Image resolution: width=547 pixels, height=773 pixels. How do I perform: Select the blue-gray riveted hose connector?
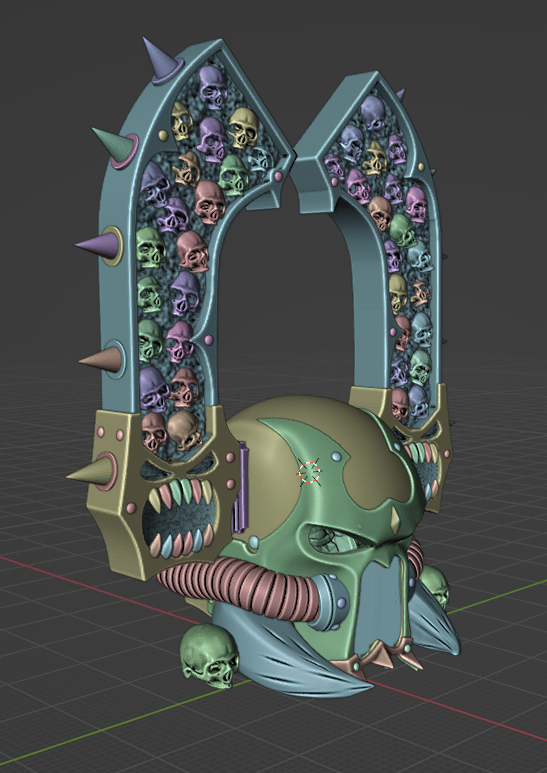click(330, 603)
